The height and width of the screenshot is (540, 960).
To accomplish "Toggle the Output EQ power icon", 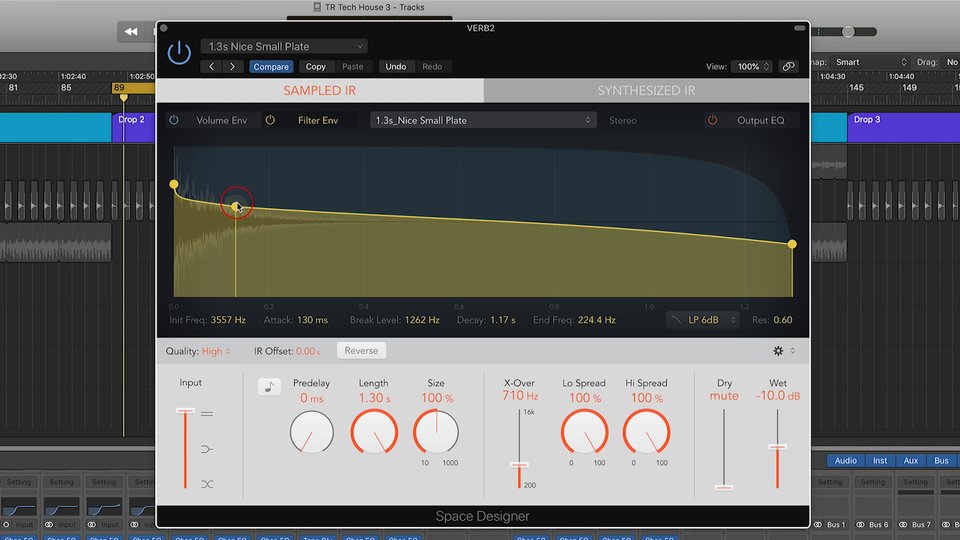I will [712, 120].
